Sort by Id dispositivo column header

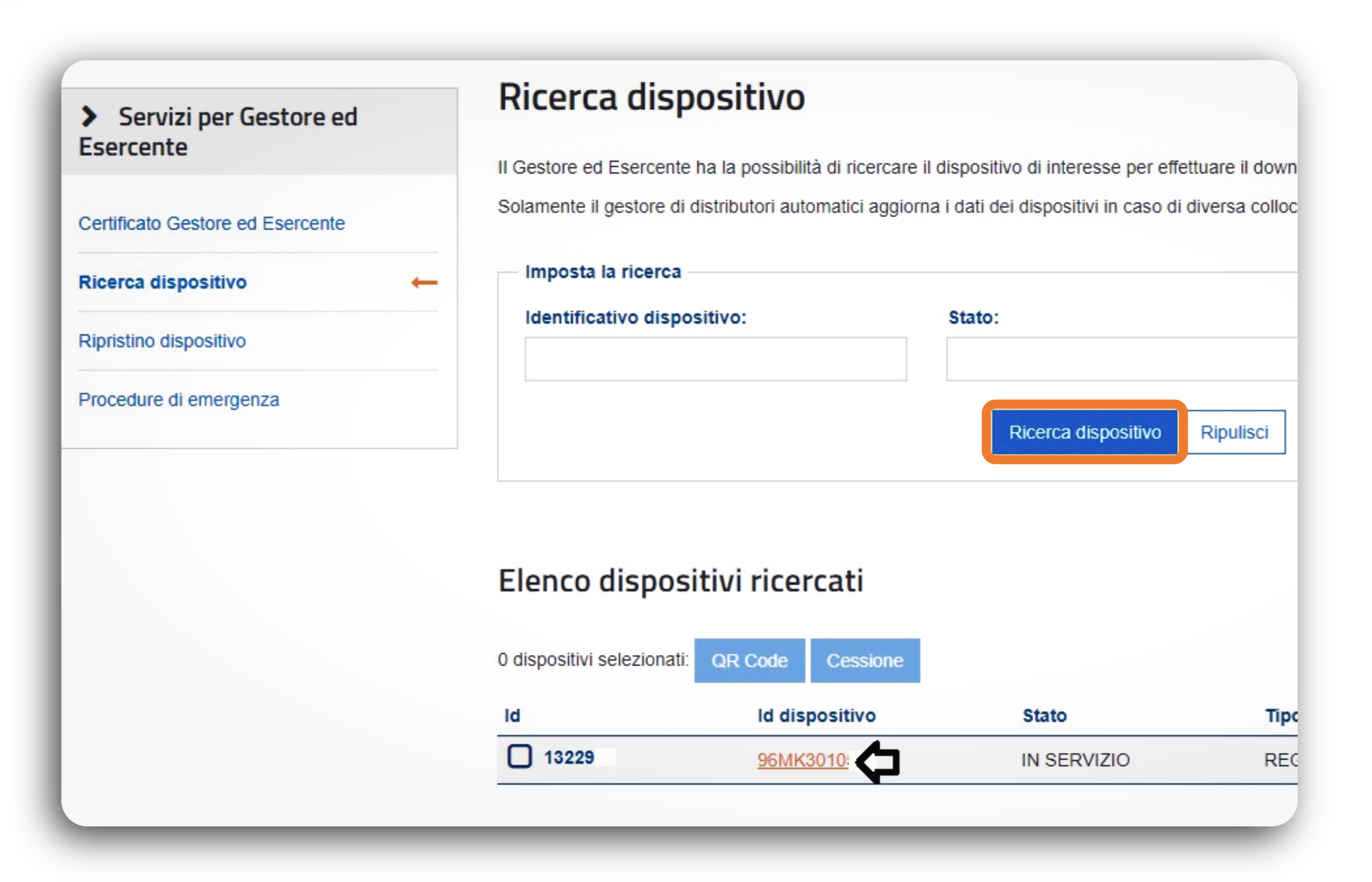[x=816, y=715]
